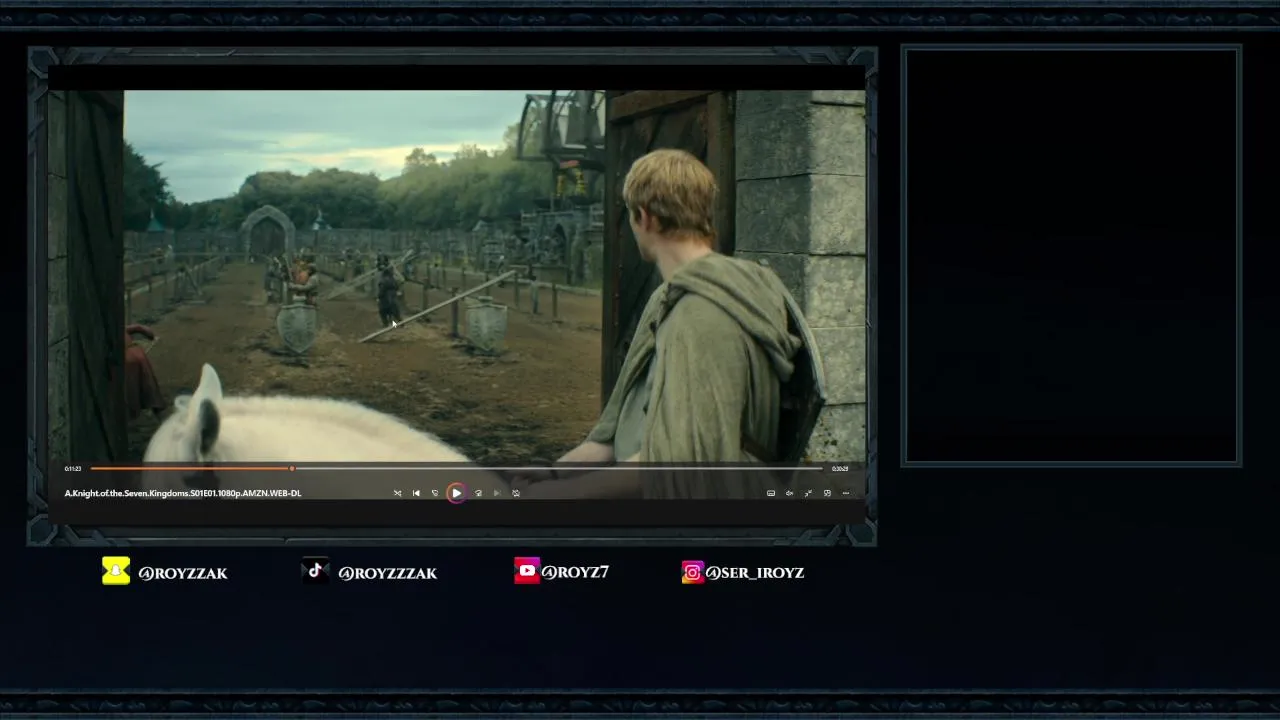Viewport: 1280px width, 720px height.
Task: Click the Instagram logo icon
Action: (x=692, y=572)
